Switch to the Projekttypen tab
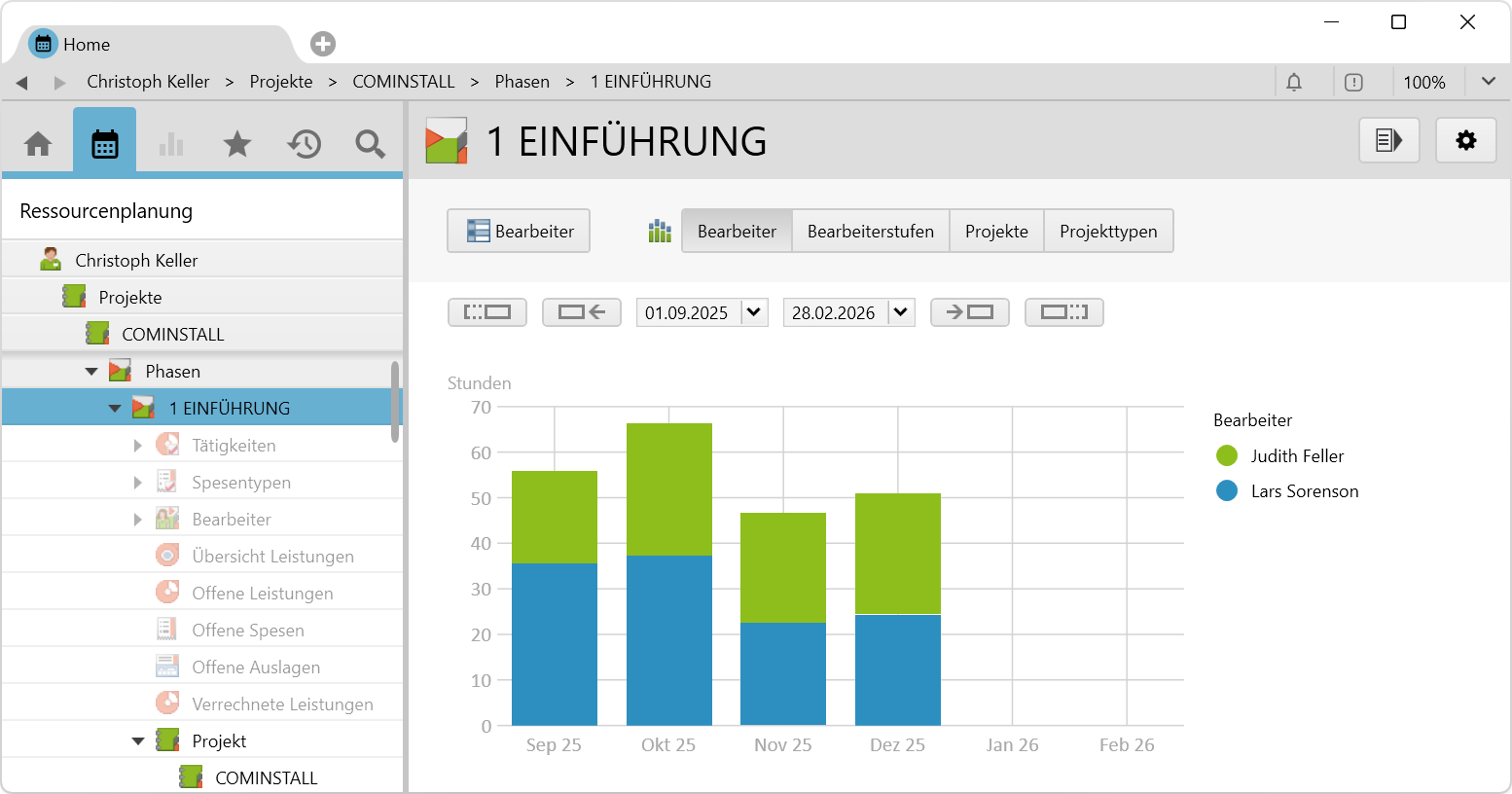Image resolution: width=1512 pixels, height=794 pixels. (x=1108, y=232)
